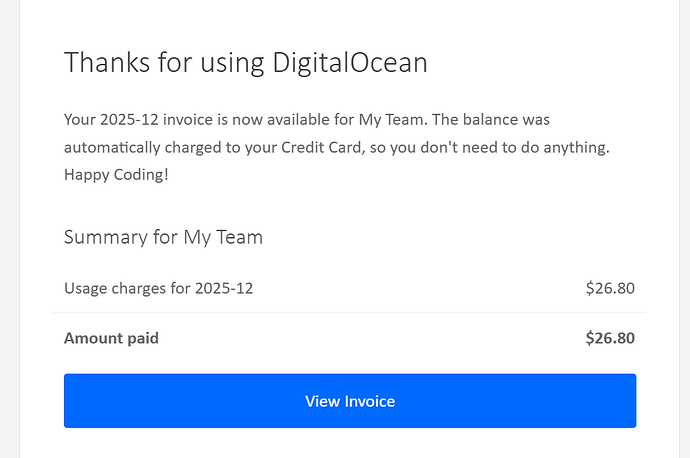The image size is (690, 458).
Task: Click the word "DigitalOcean" in the heading
Action: [349, 62]
